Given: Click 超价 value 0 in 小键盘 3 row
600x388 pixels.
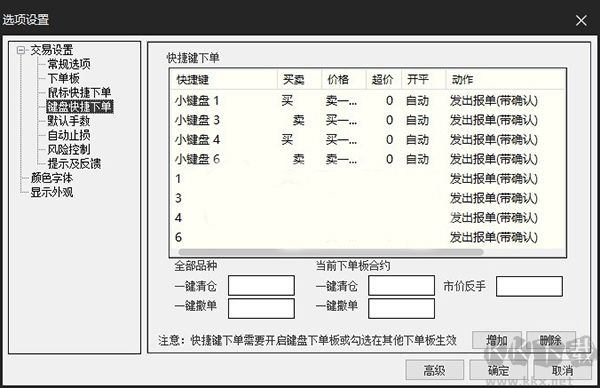Looking at the screenshot, I should click(x=389, y=120).
